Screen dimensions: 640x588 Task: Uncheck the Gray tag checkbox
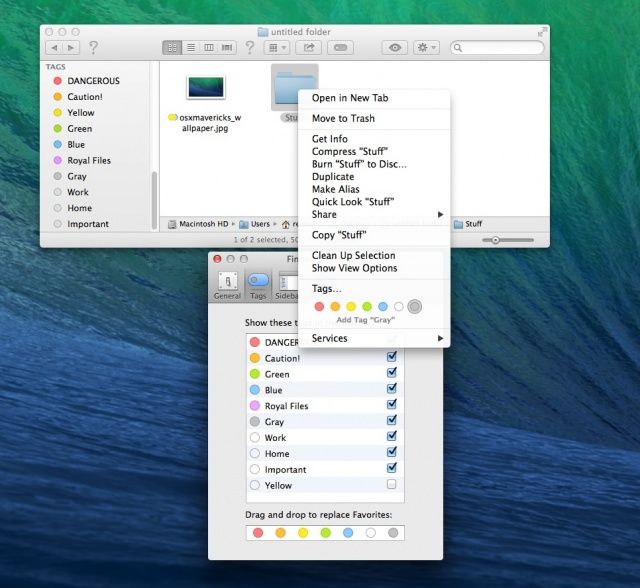click(391, 420)
